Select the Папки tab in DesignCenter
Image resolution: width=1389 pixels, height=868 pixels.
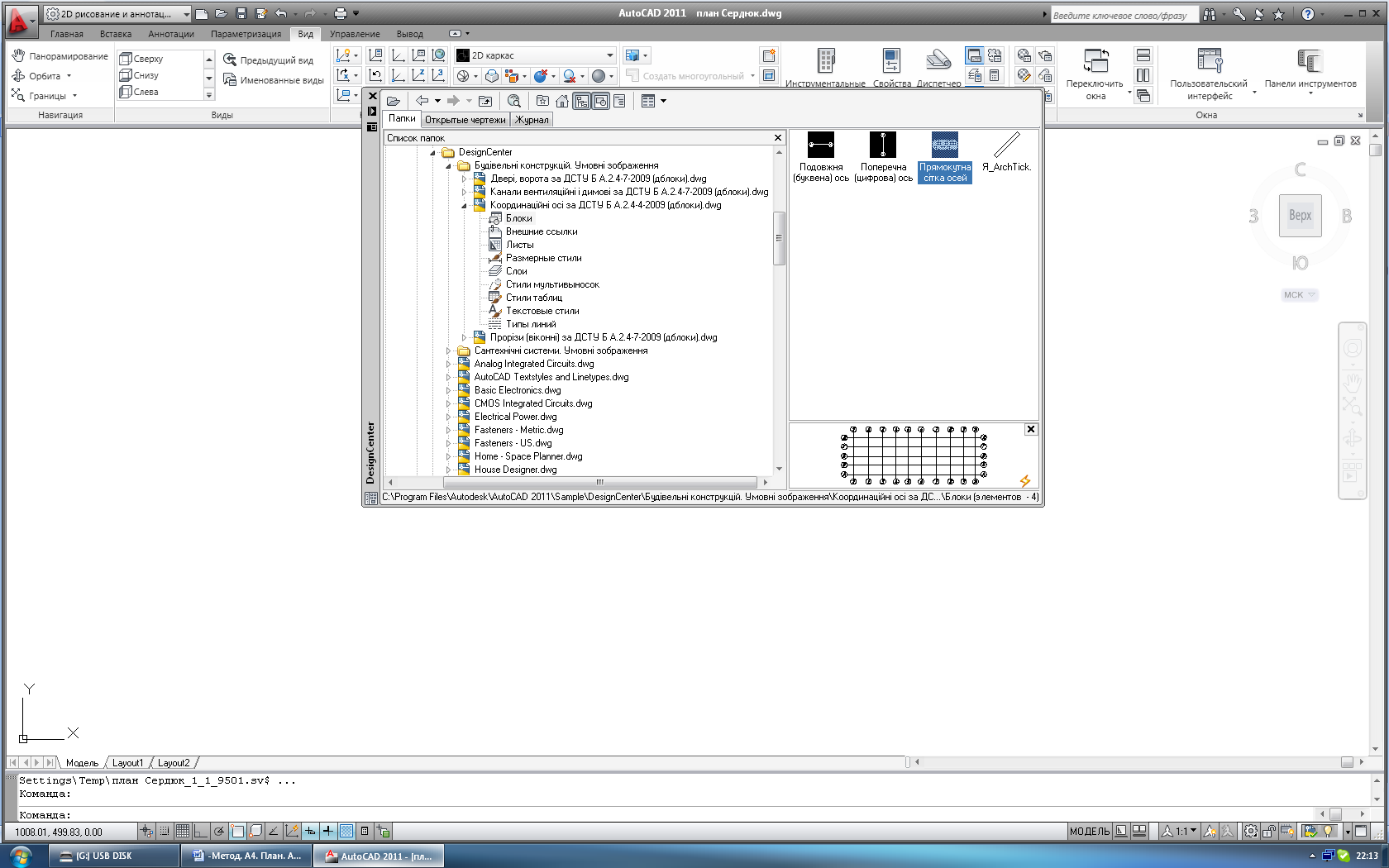403,119
